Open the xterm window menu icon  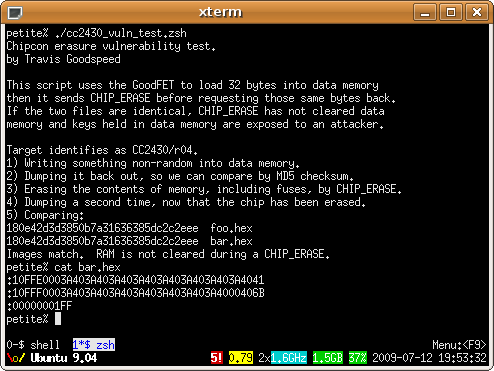(x=15, y=13)
